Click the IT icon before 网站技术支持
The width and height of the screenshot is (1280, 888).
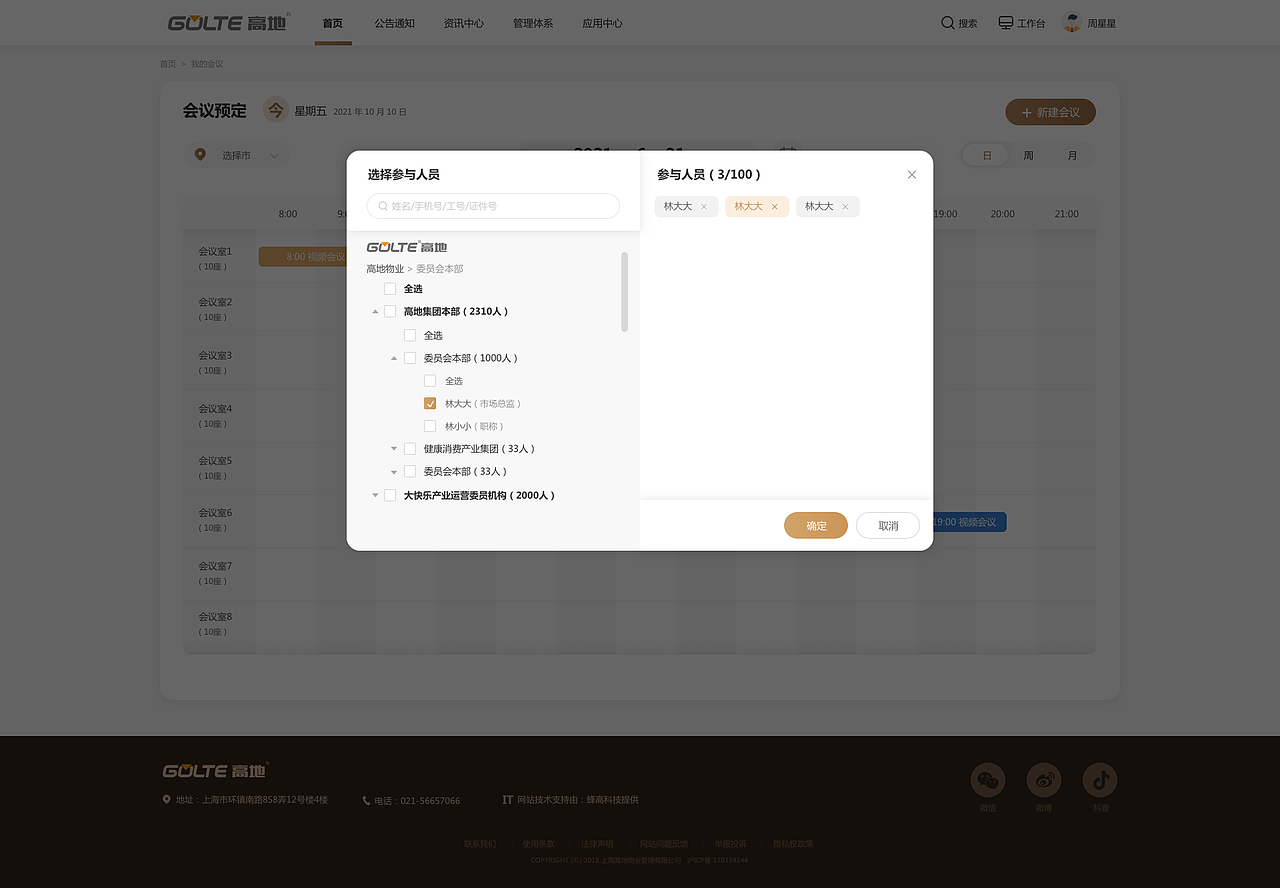point(507,799)
